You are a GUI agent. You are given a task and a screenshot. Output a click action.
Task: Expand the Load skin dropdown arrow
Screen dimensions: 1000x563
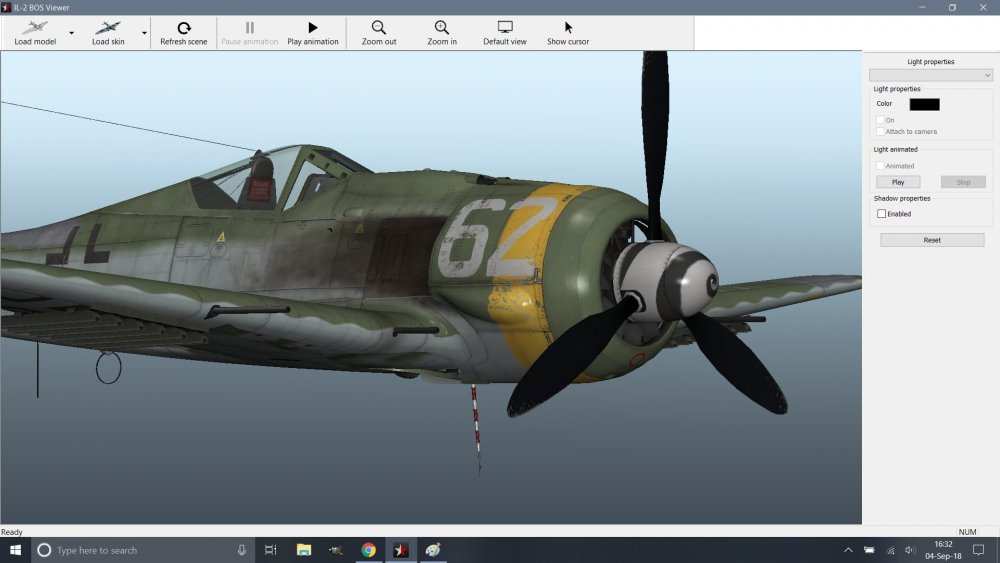coord(144,33)
